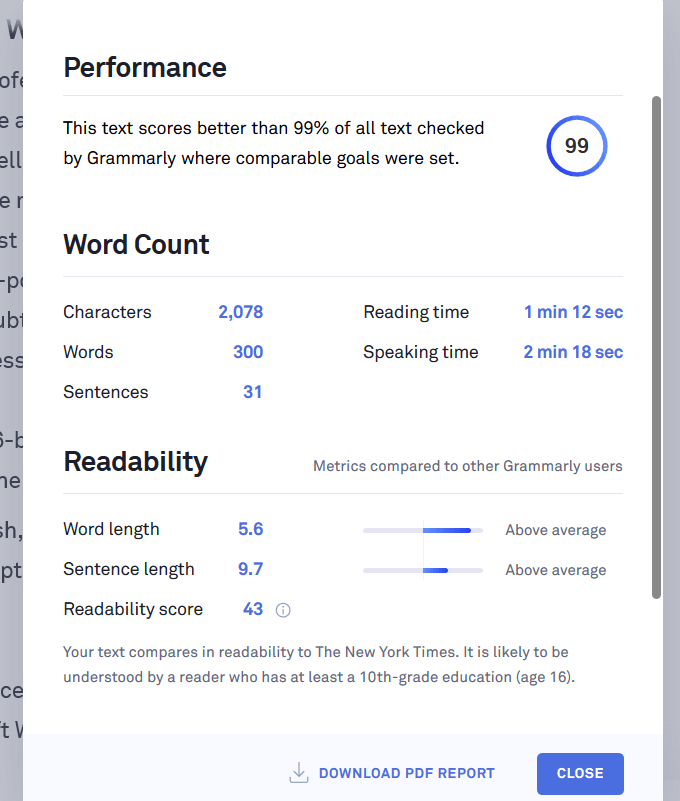Select the Characters count 2,078

click(240, 312)
